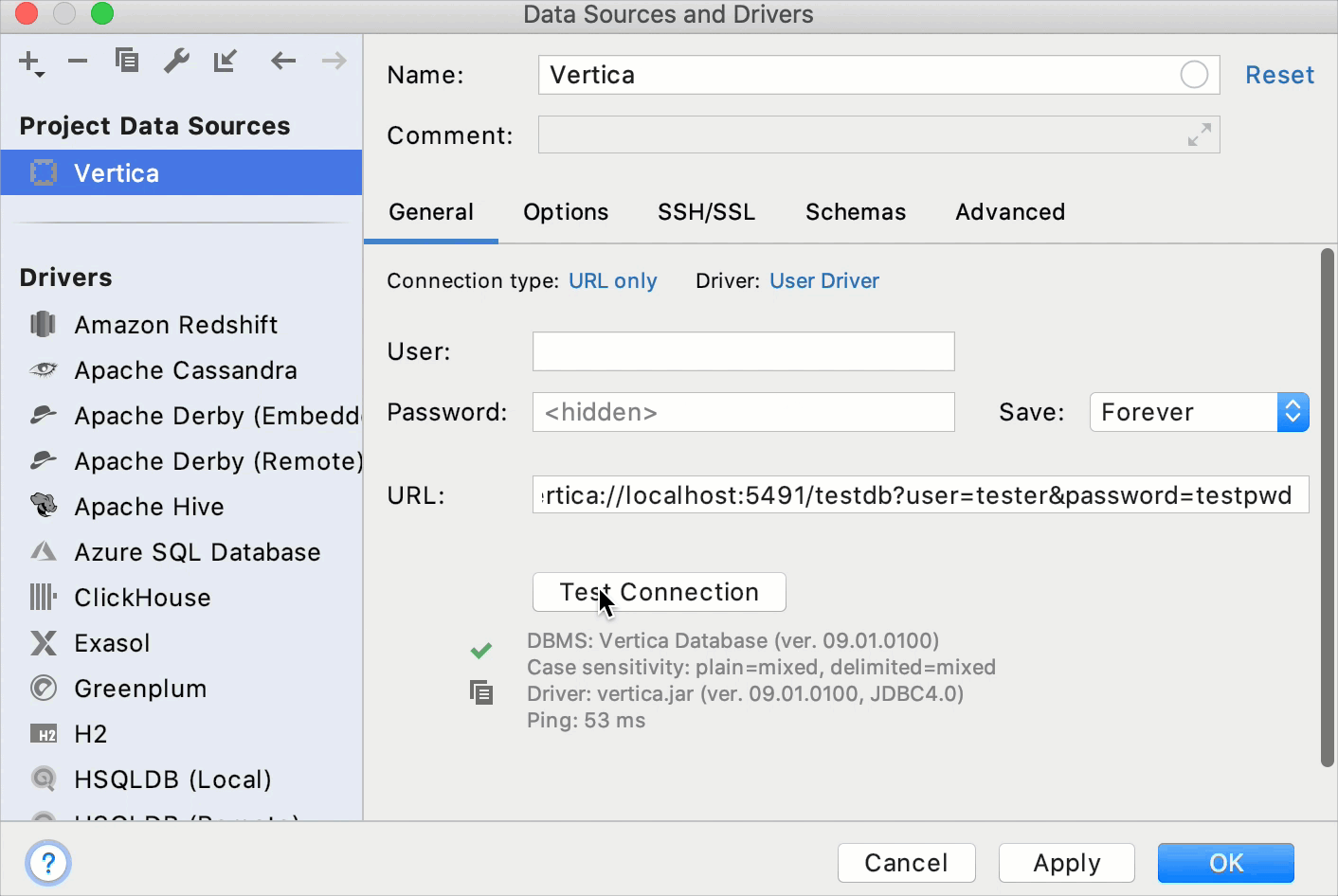Click the URL field with the Vertica connection string
1338x896 pixels.
click(x=920, y=494)
